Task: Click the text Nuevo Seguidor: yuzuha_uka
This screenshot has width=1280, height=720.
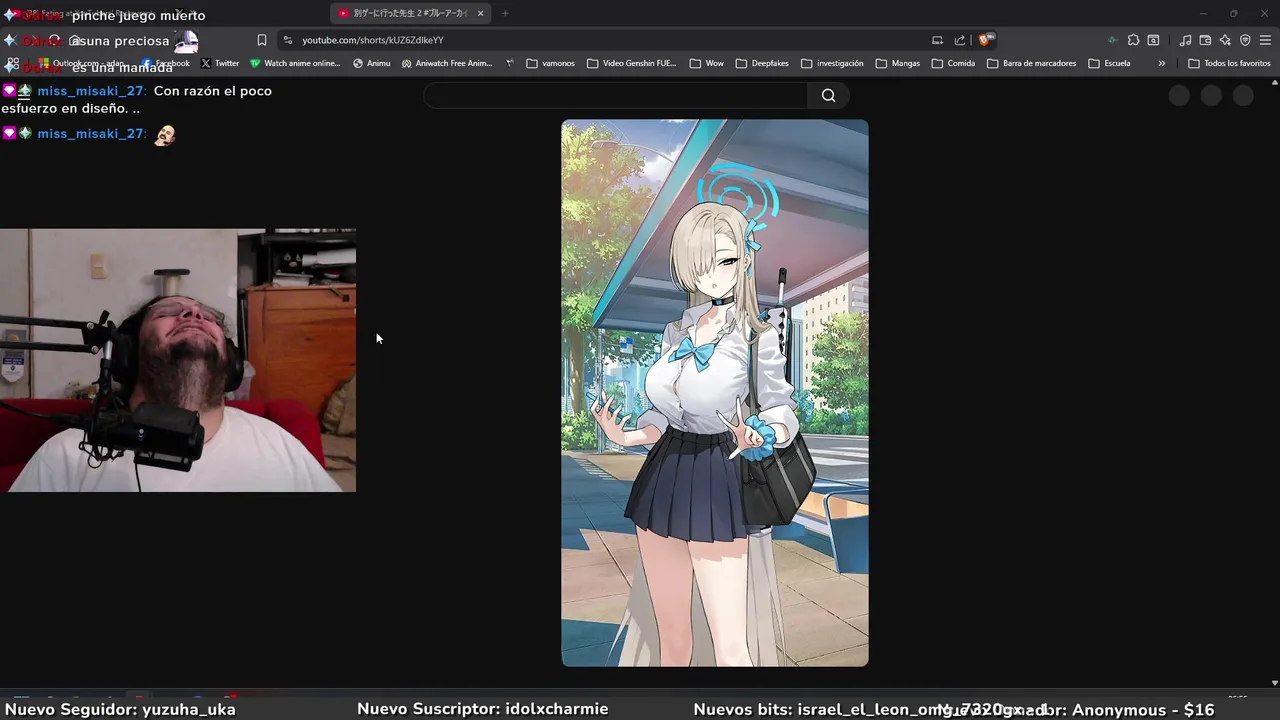Action: [x=120, y=709]
